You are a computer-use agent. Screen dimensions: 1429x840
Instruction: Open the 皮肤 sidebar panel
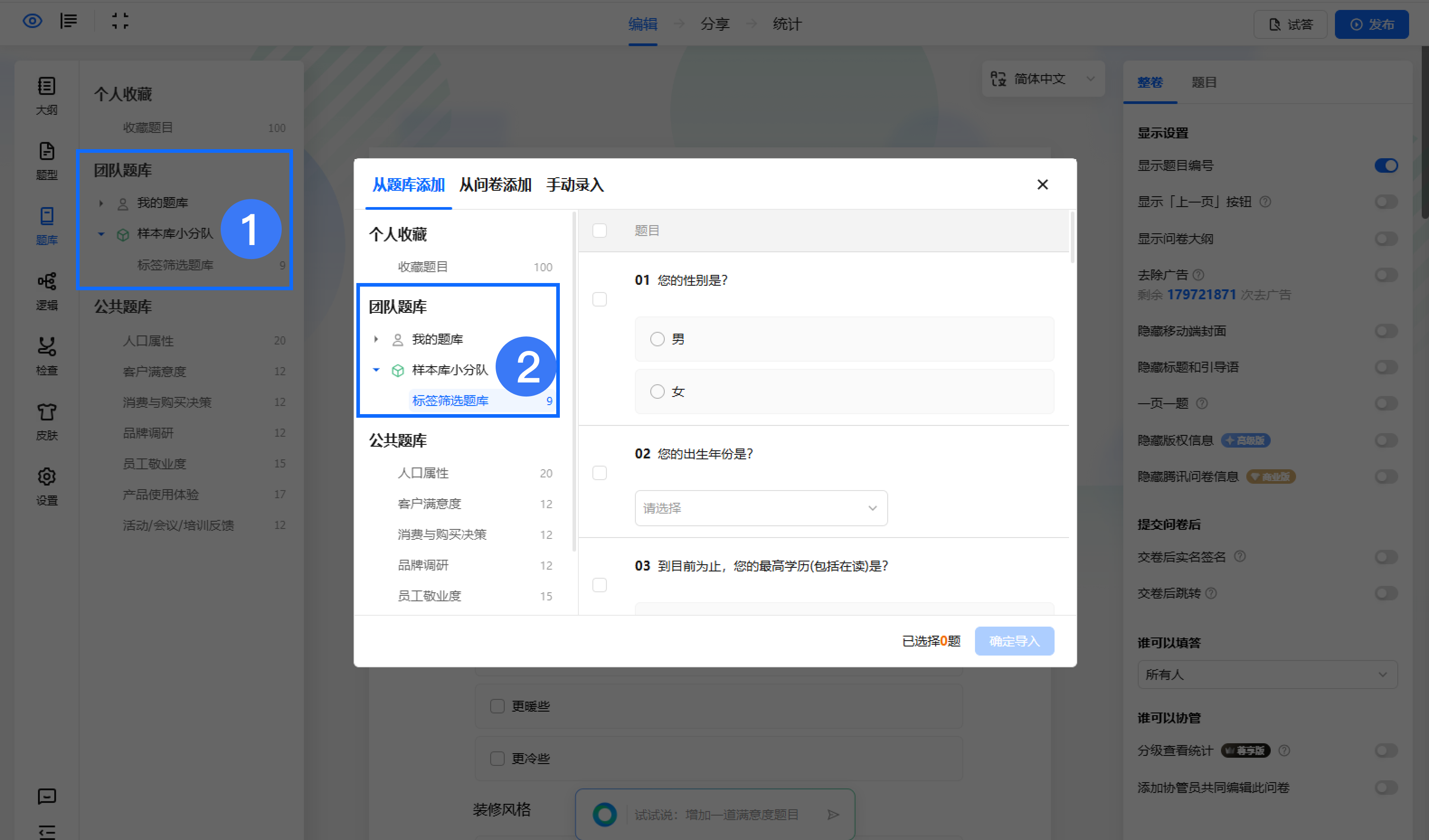point(47,422)
